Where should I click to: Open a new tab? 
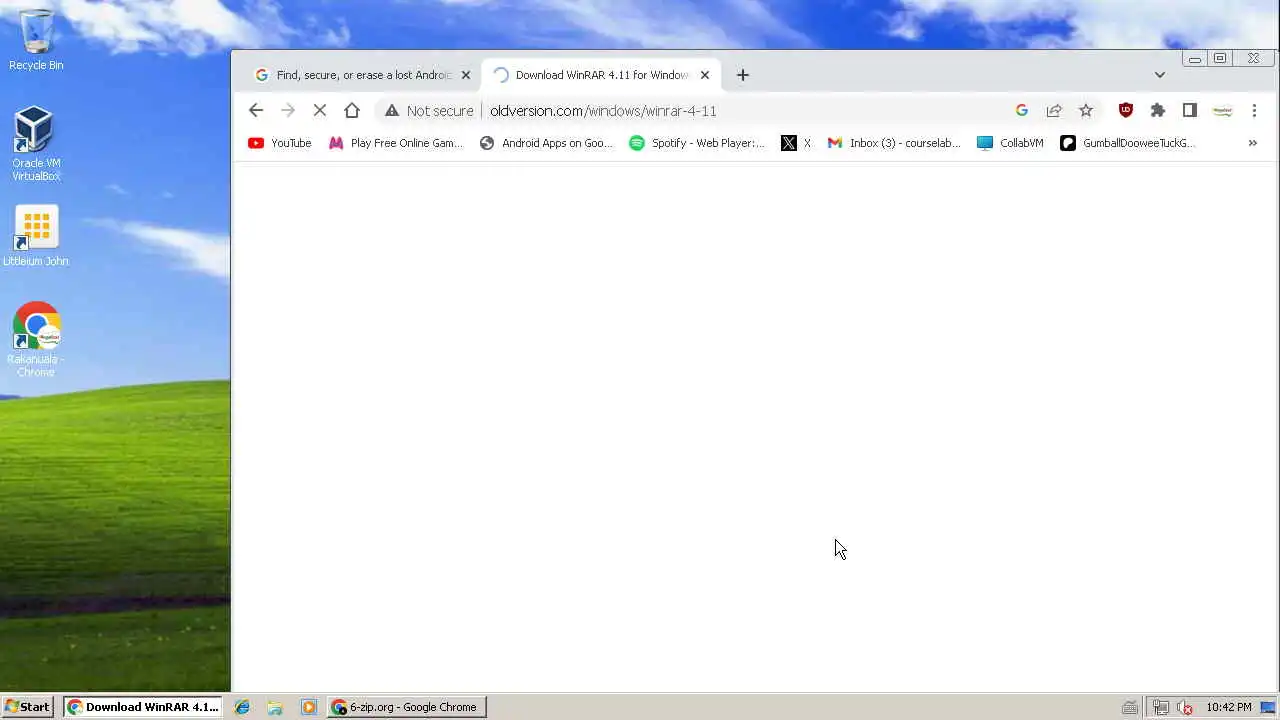[x=742, y=75]
